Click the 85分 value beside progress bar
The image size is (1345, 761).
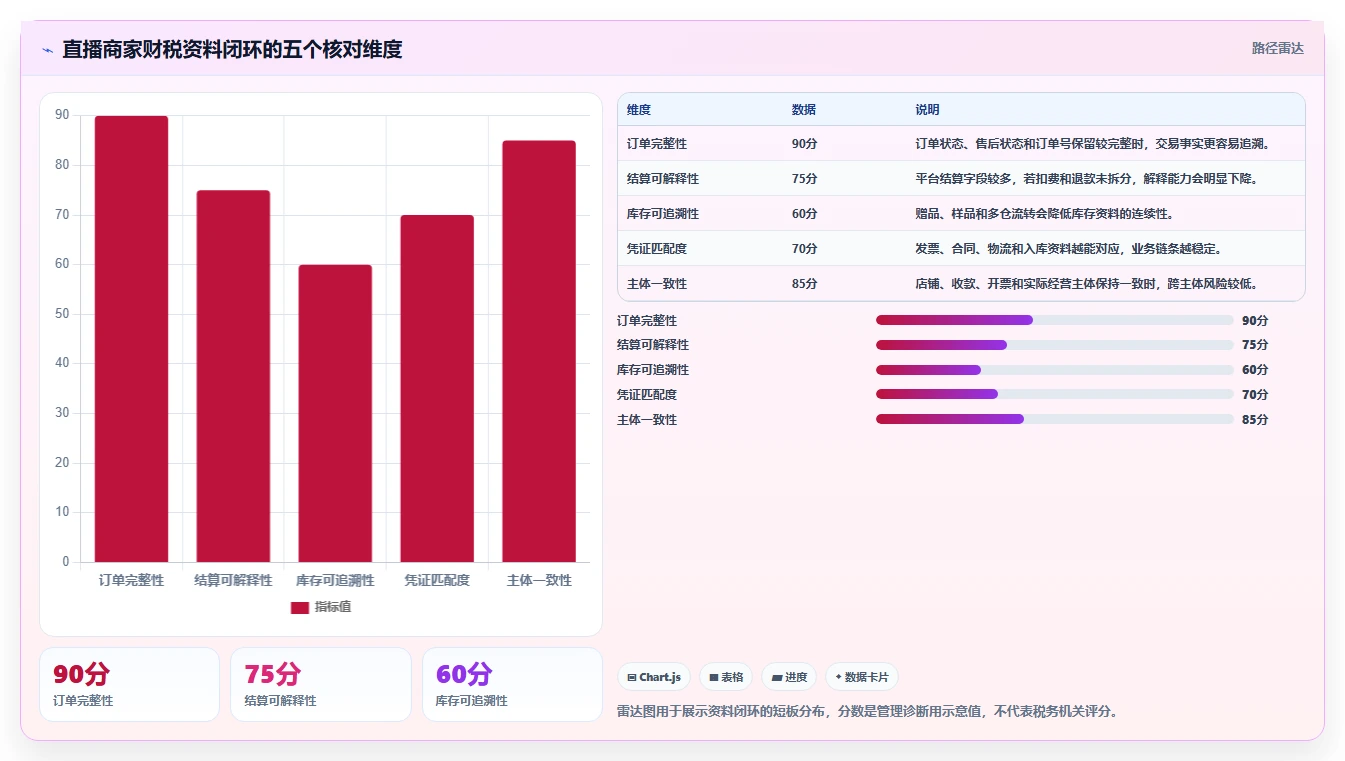click(1255, 420)
